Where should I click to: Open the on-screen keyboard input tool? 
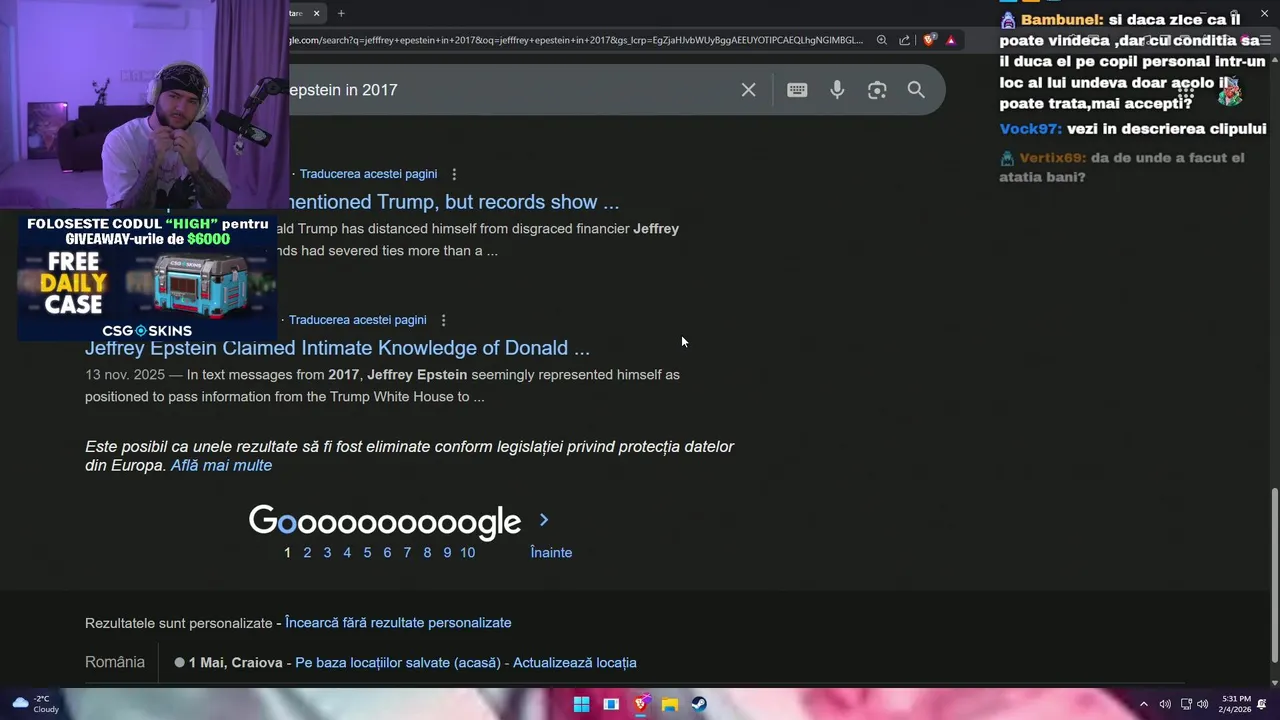tap(797, 90)
